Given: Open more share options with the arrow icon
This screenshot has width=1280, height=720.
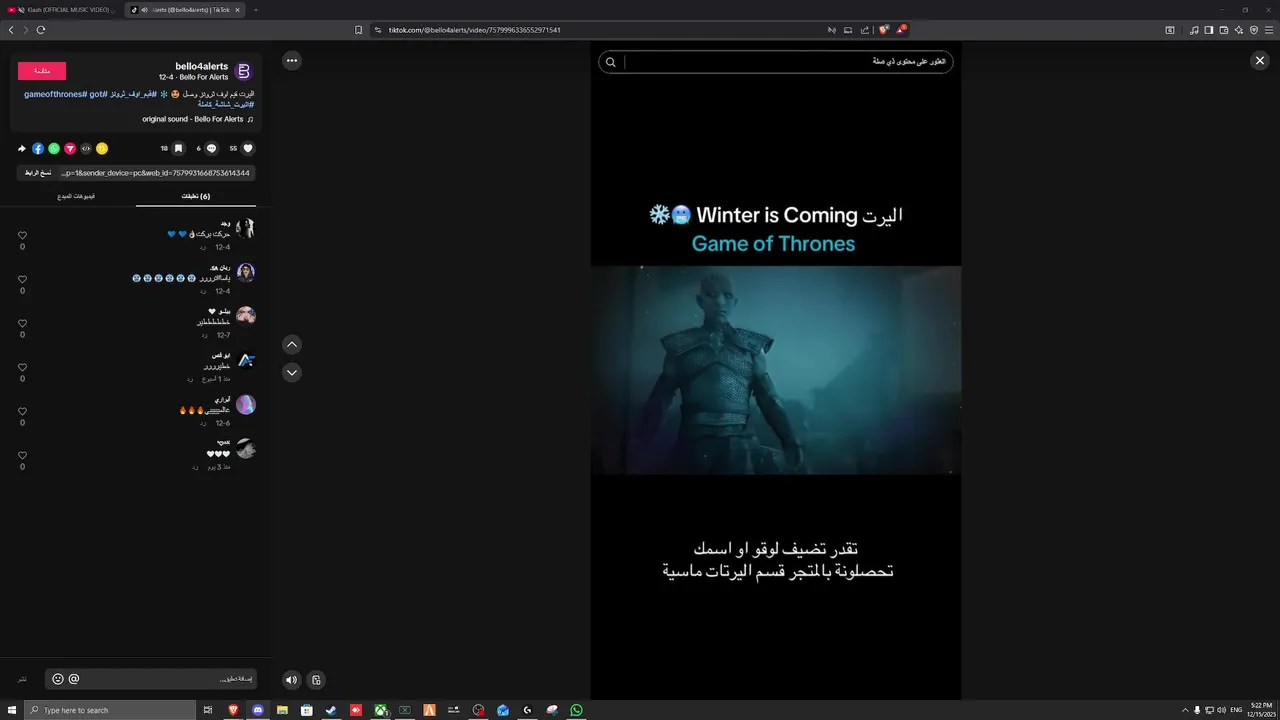Looking at the screenshot, I should [22, 148].
